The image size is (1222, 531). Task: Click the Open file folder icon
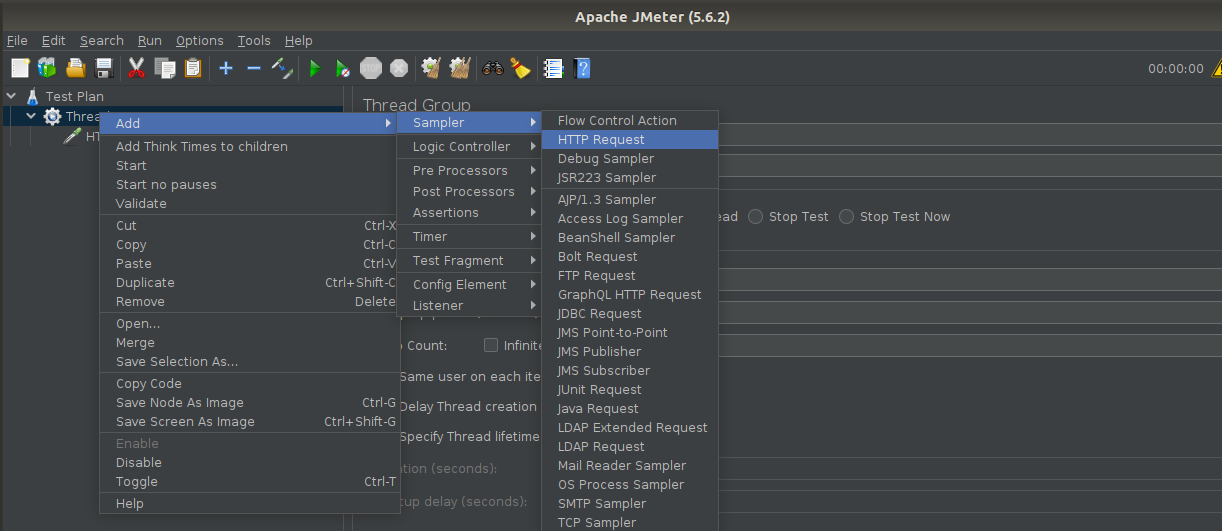pyautogui.click(x=75, y=68)
